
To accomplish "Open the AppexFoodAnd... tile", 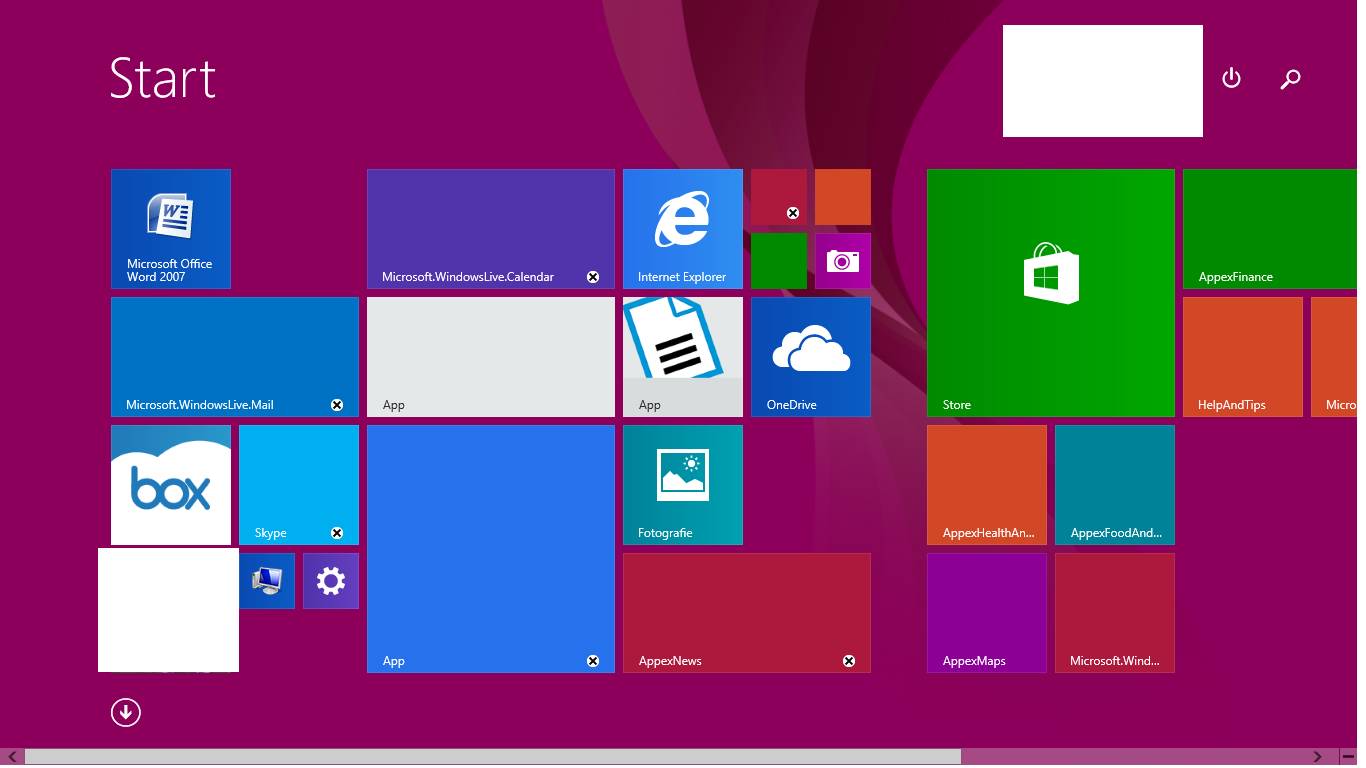I will tap(1115, 485).
